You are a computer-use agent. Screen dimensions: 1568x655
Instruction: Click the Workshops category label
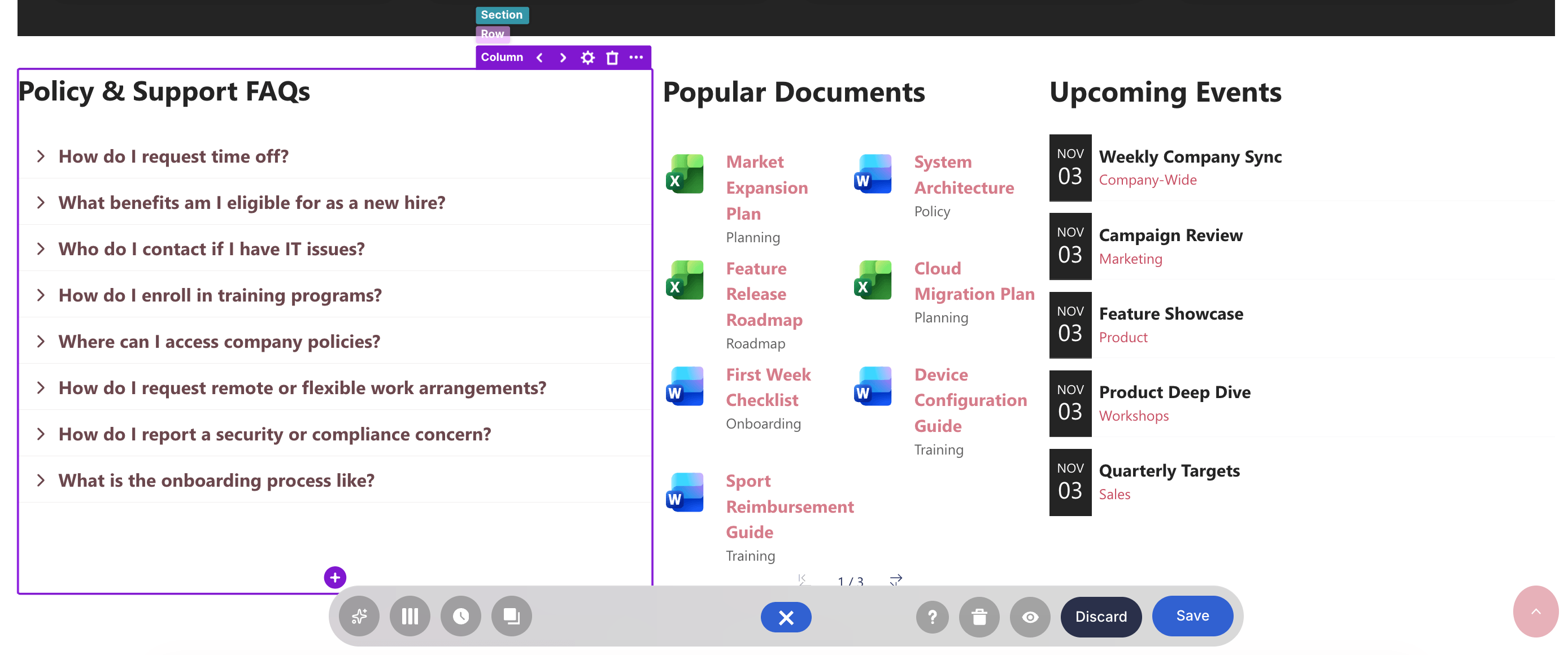point(1134,416)
